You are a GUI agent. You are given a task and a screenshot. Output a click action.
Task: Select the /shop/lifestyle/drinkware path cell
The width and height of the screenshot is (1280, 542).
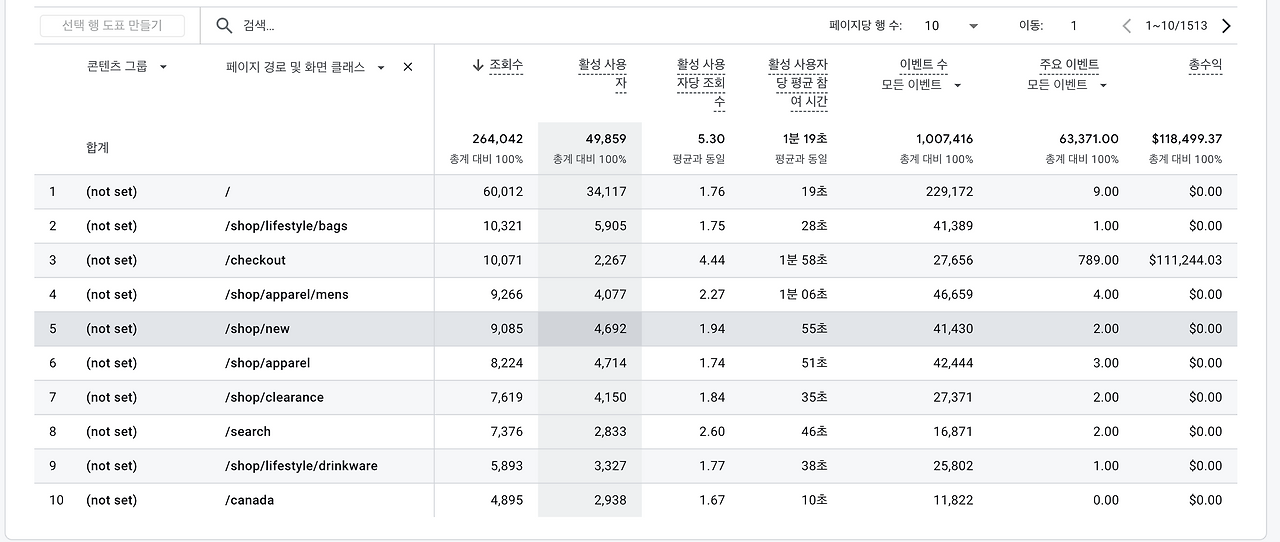[301, 466]
